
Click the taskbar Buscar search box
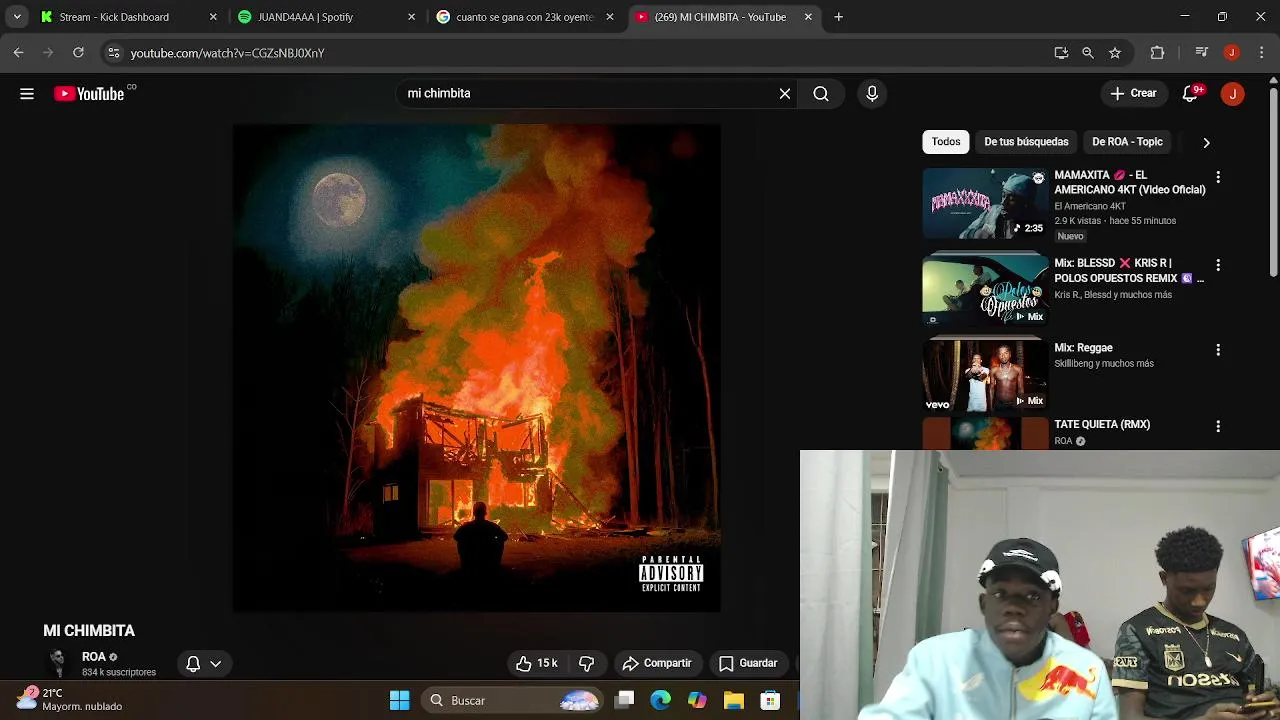click(x=510, y=700)
